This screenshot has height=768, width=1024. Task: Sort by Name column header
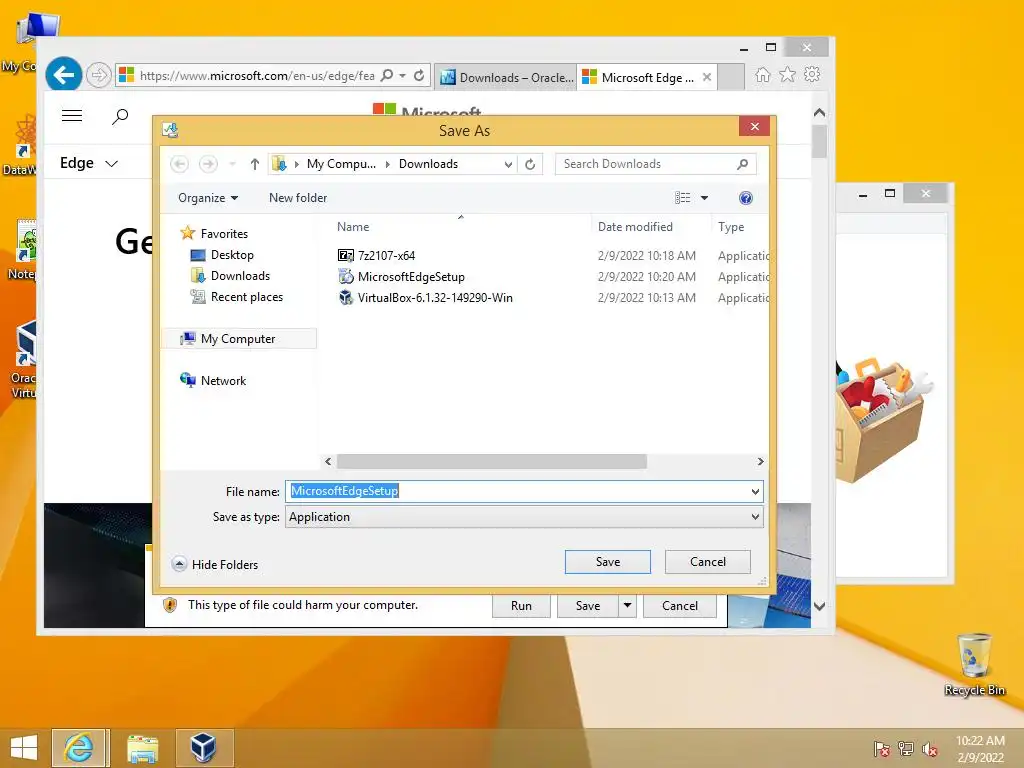353,227
